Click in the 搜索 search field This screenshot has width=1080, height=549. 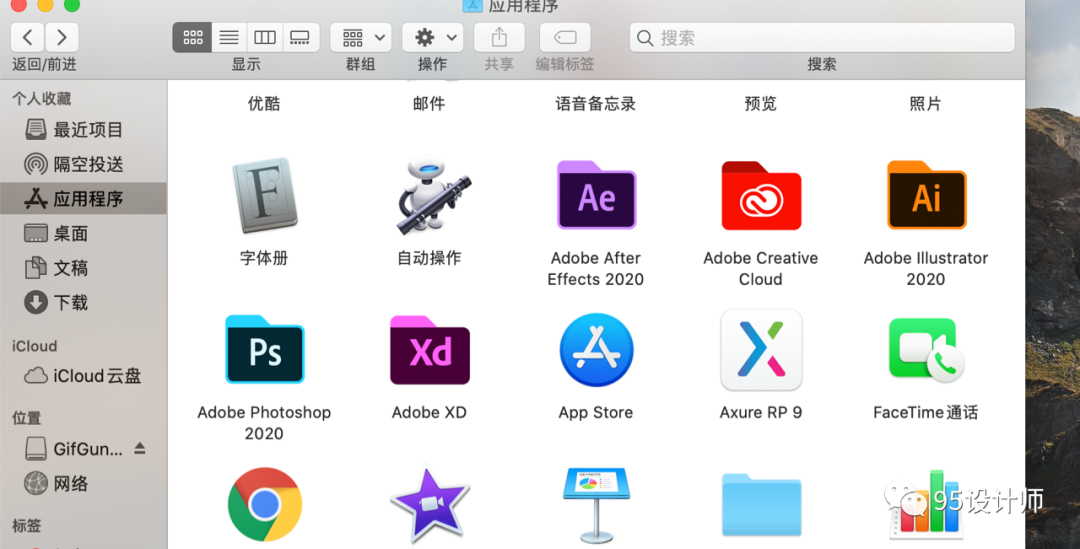[822, 37]
